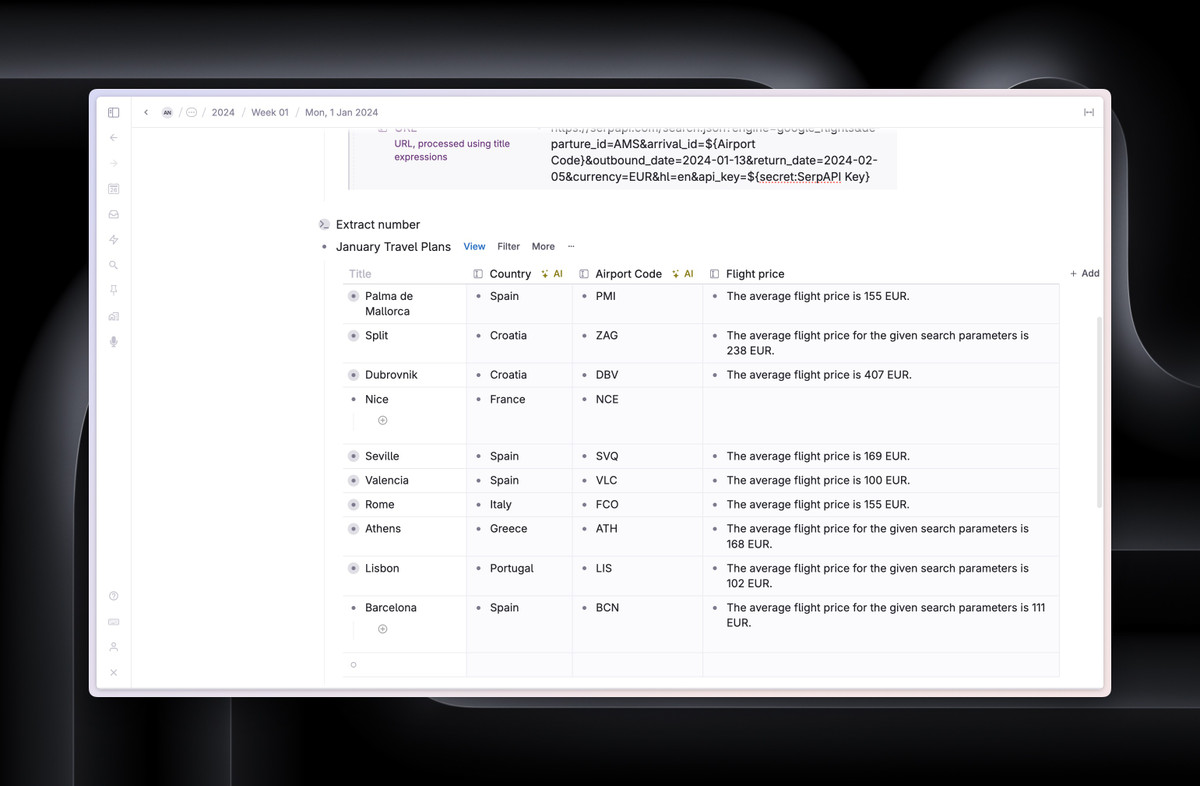Open the three-dot options after More

point(571,246)
